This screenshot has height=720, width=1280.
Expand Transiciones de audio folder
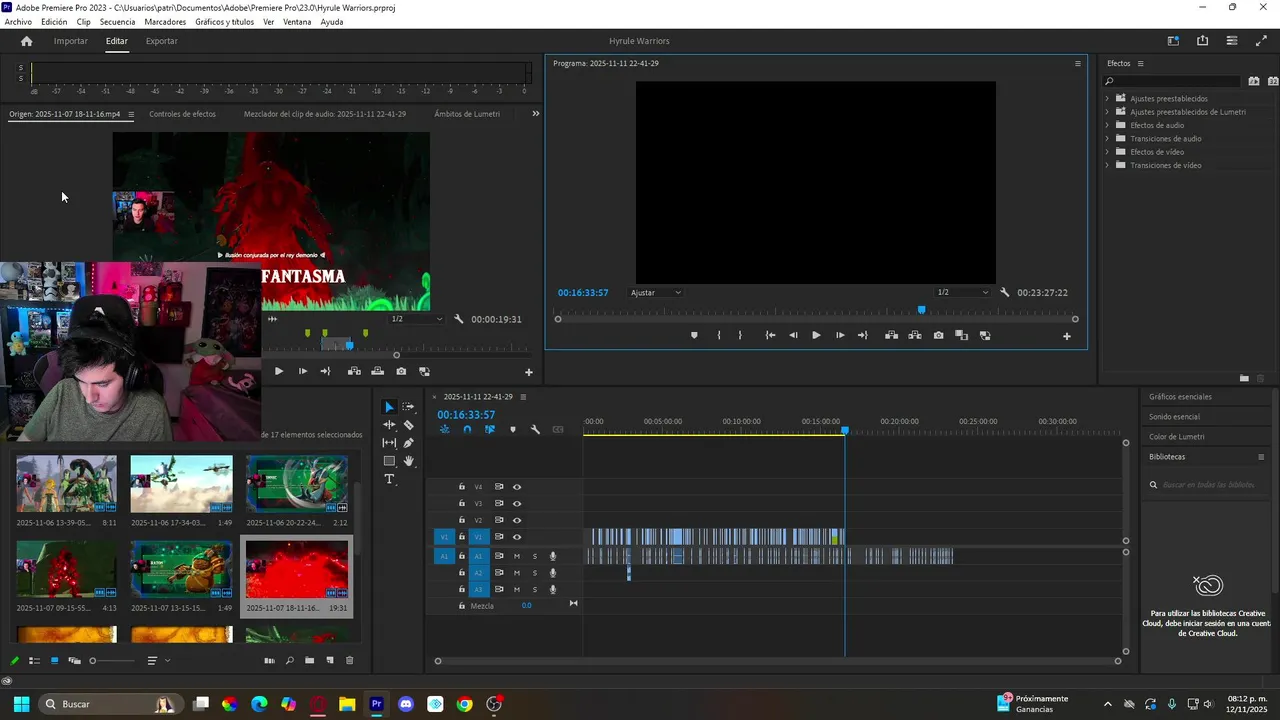pyautogui.click(x=1107, y=139)
